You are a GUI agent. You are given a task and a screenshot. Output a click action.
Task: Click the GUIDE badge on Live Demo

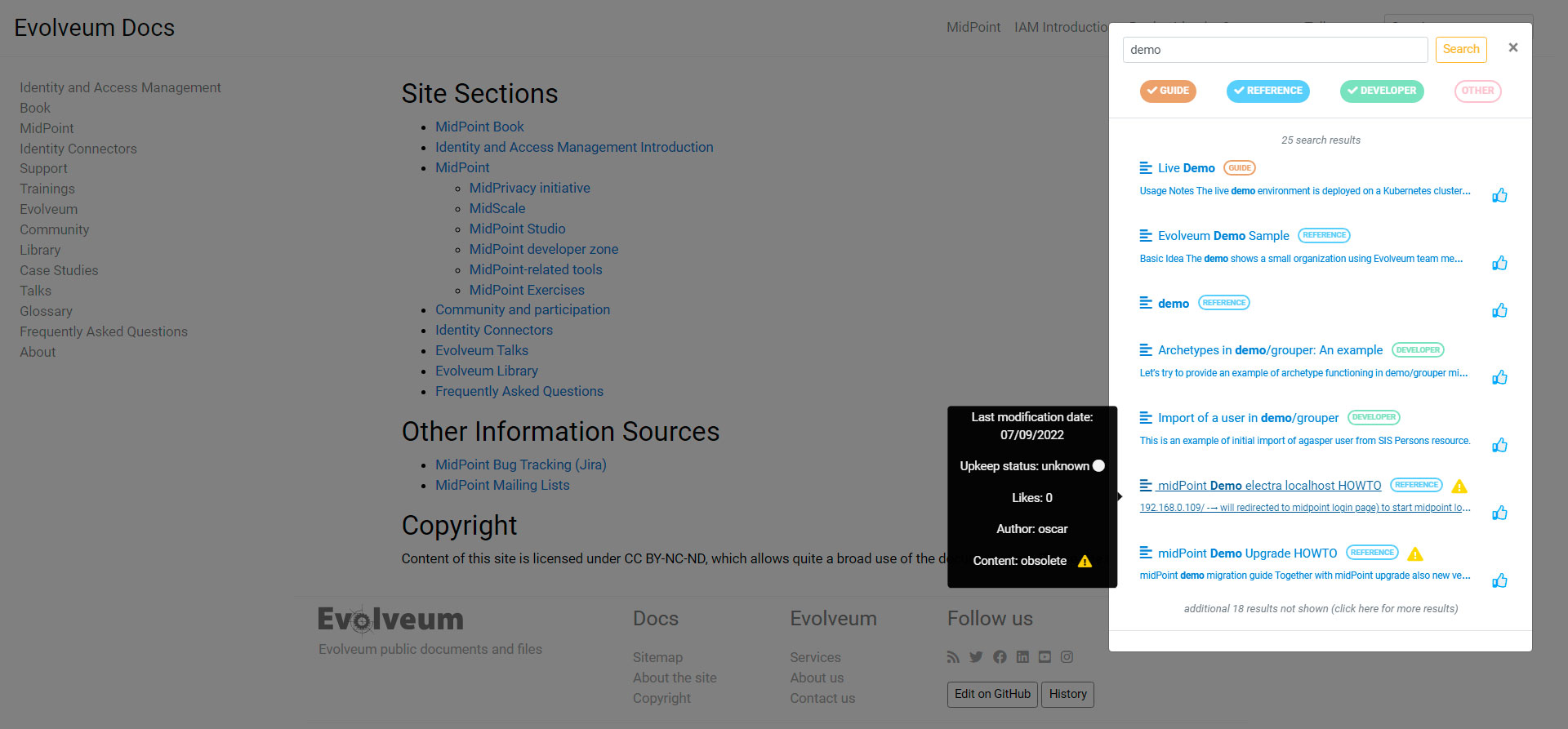[x=1239, y=168]
